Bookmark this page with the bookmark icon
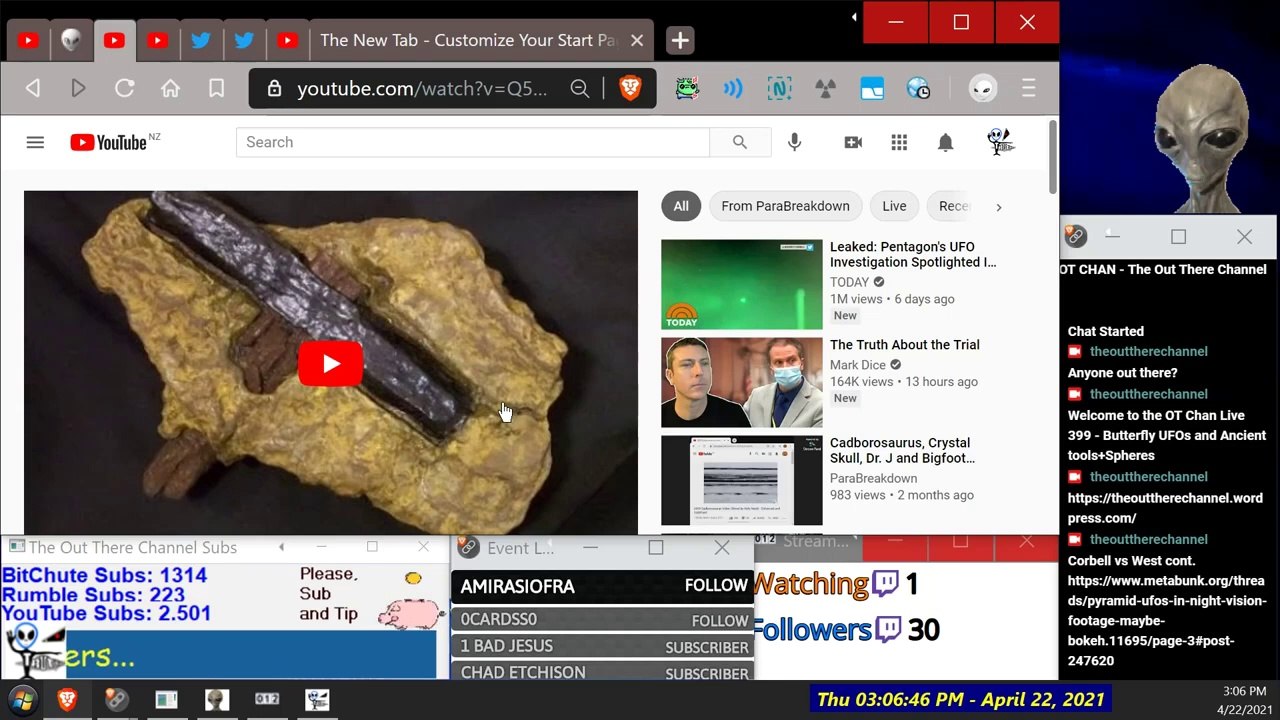1280x720 pixels. pos(216,89)
